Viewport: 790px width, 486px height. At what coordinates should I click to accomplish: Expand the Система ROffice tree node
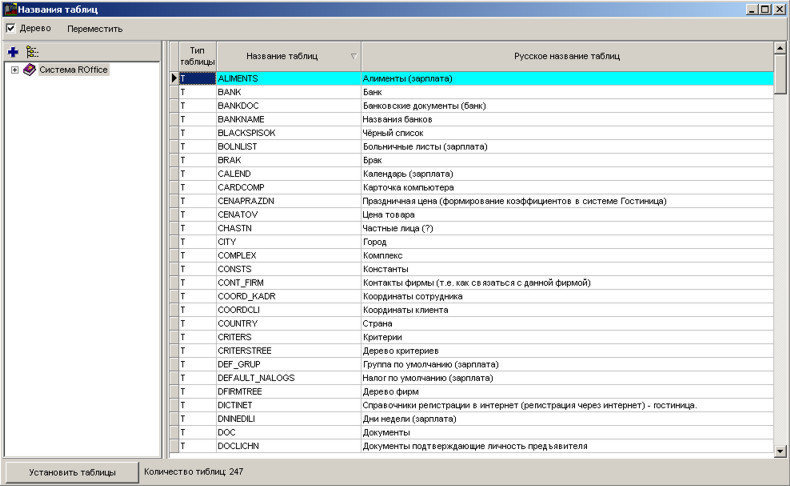click(14, 70)
